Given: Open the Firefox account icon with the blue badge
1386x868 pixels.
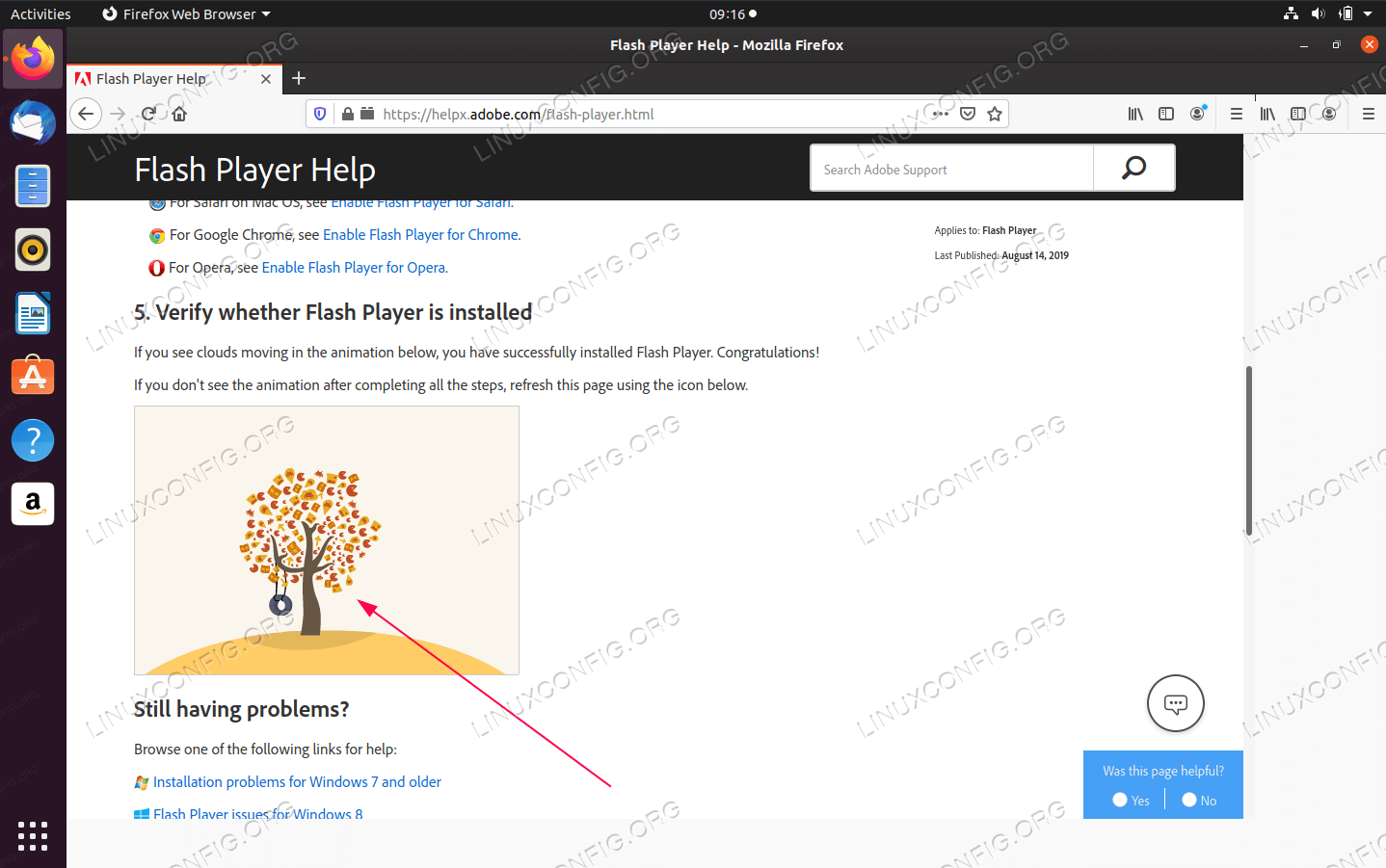Looking at the screenshot, I should pos(1198,114).
